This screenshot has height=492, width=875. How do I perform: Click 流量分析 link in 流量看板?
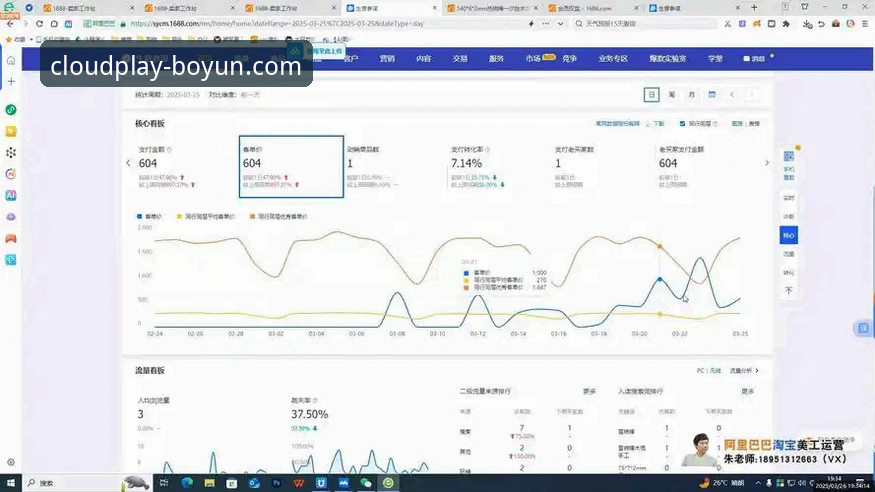(744, 370)
